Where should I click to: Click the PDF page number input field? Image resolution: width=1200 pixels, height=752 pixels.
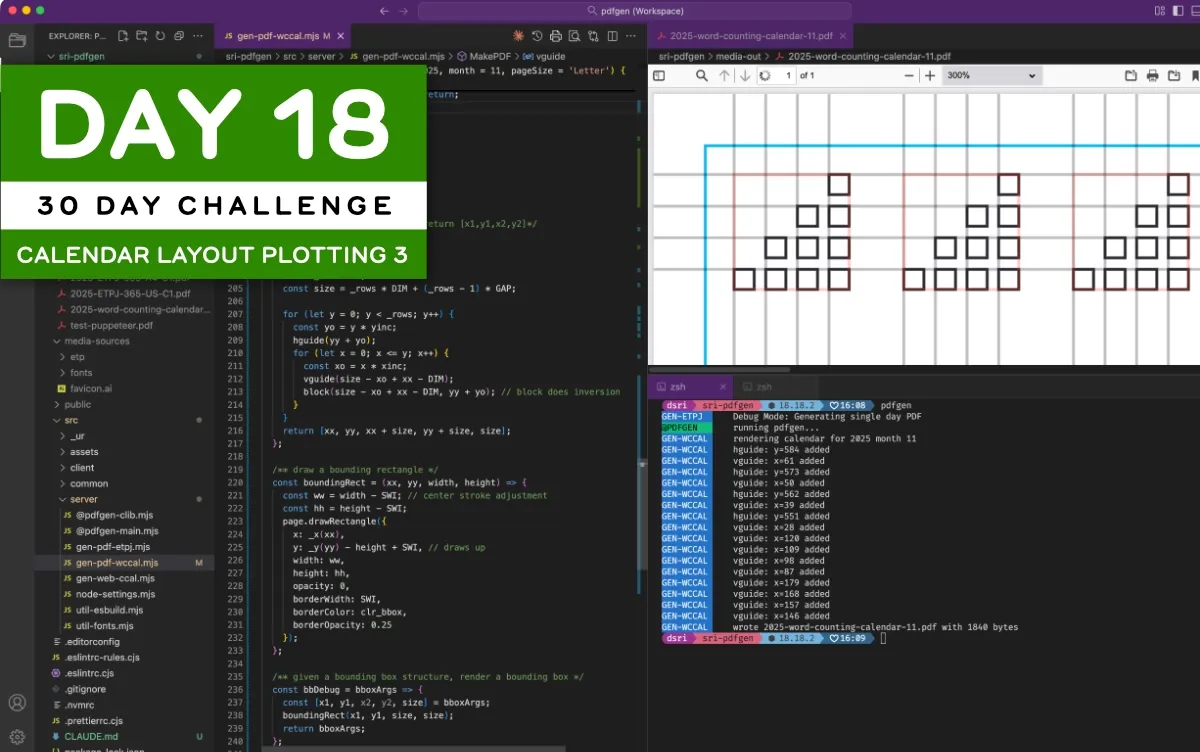(775, 75)
